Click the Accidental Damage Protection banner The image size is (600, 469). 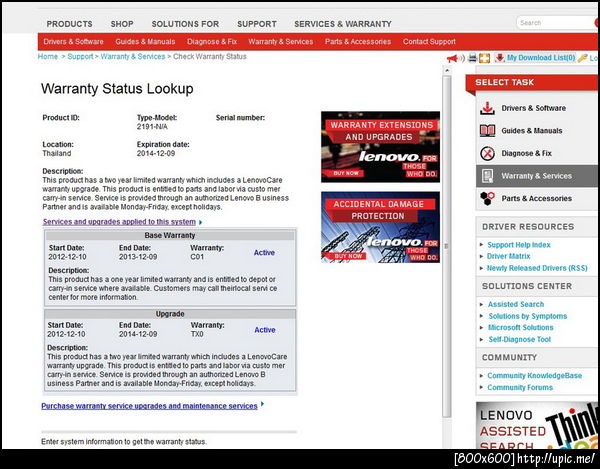(380, 227)
